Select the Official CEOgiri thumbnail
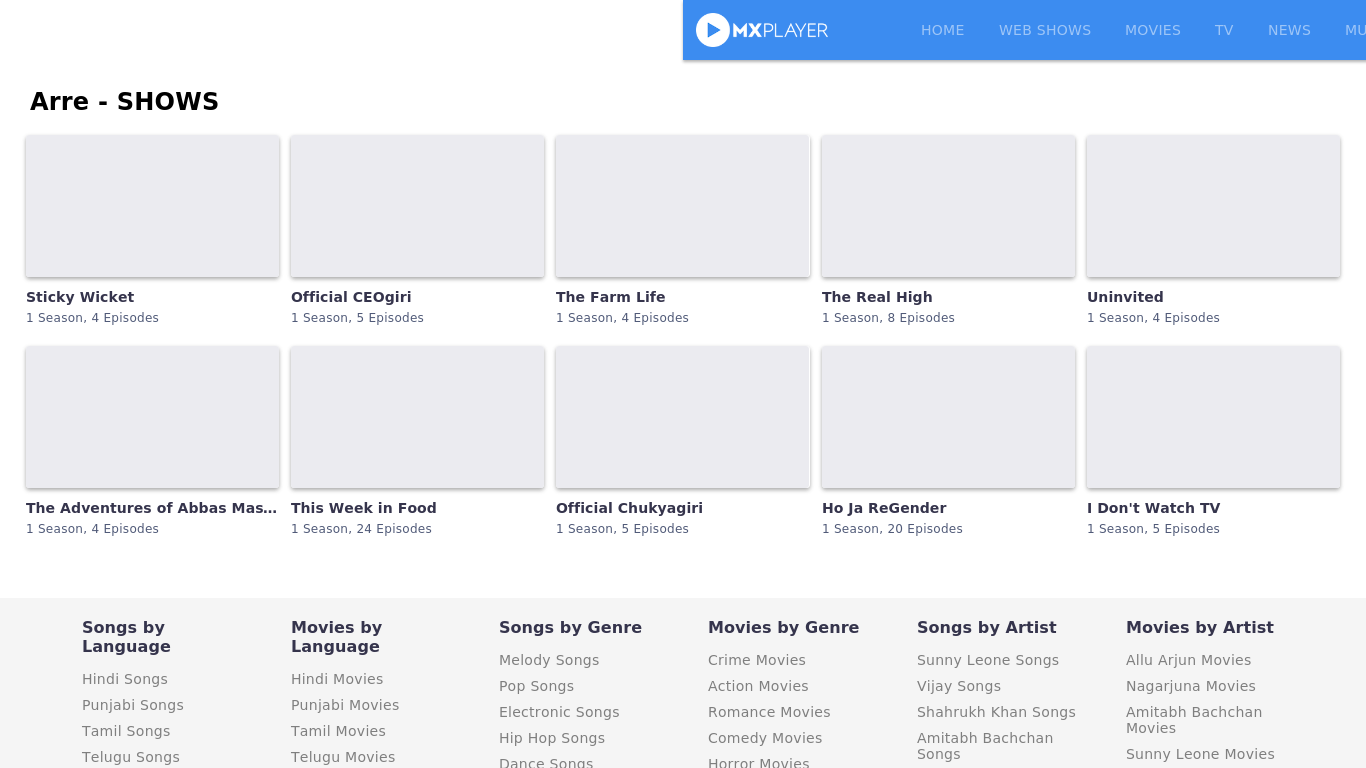This screenshot has width=1366, height=768. [x=417, y=206]
